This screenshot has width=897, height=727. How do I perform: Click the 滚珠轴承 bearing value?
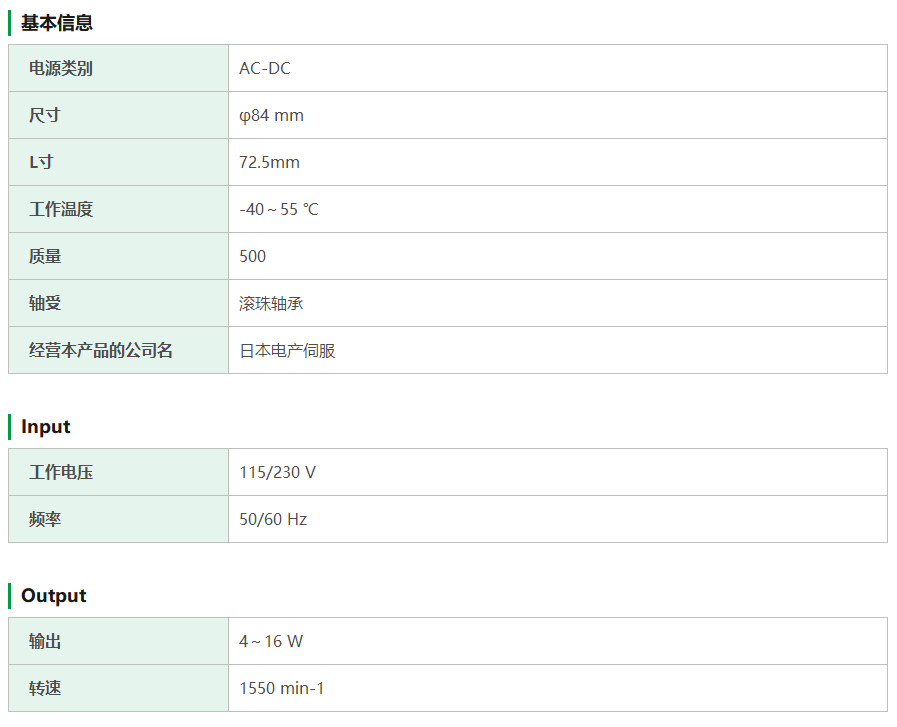271,303
